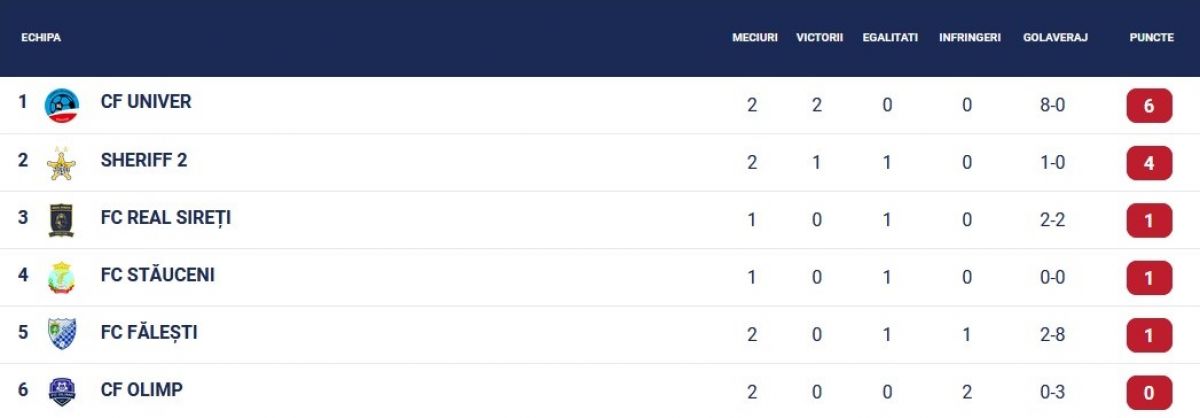
Task: Click Sheriff 2's 4 points badge
Action: tap(1149, 163)
